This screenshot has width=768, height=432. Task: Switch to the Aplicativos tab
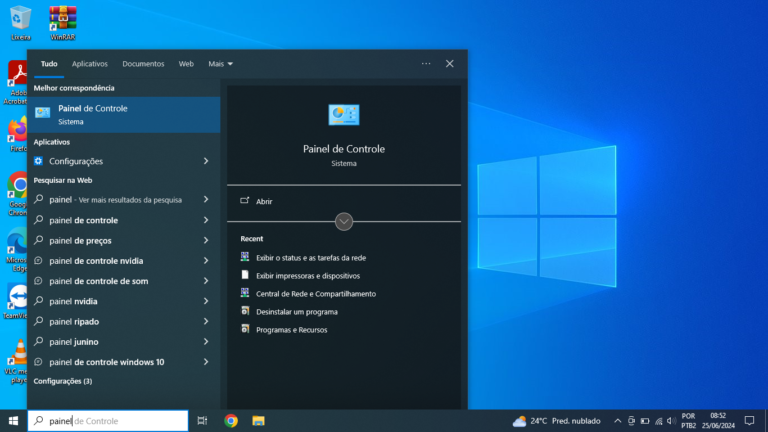(x=90, y=64)
